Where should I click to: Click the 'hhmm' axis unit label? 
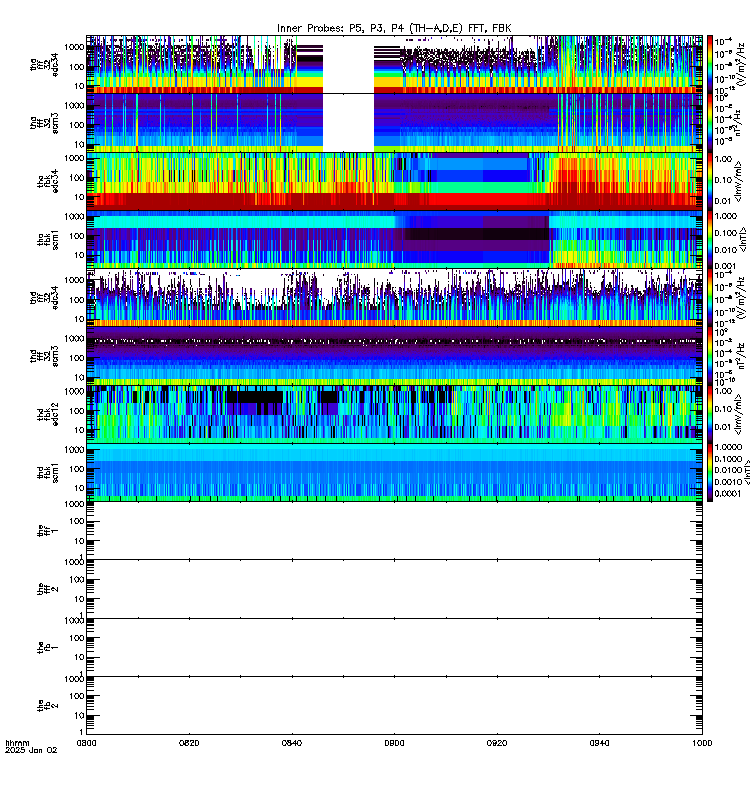pyautogui.click(x=17, y=743)
